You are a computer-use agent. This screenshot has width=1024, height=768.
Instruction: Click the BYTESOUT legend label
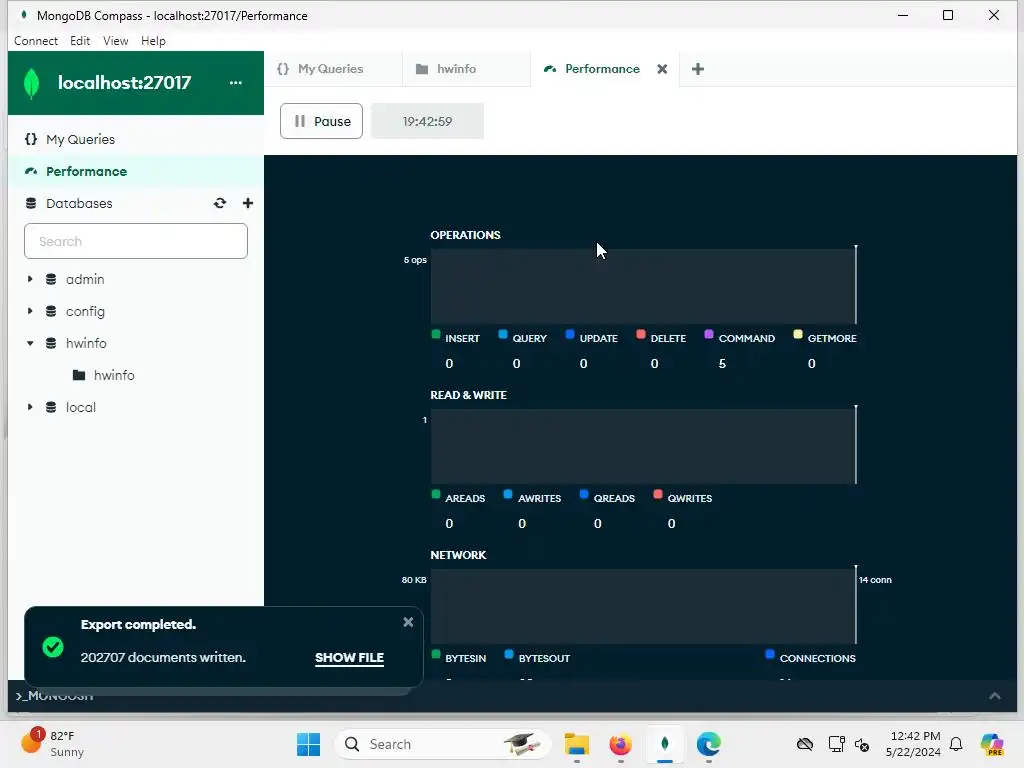pyautogui.click(x=544, y=658)
